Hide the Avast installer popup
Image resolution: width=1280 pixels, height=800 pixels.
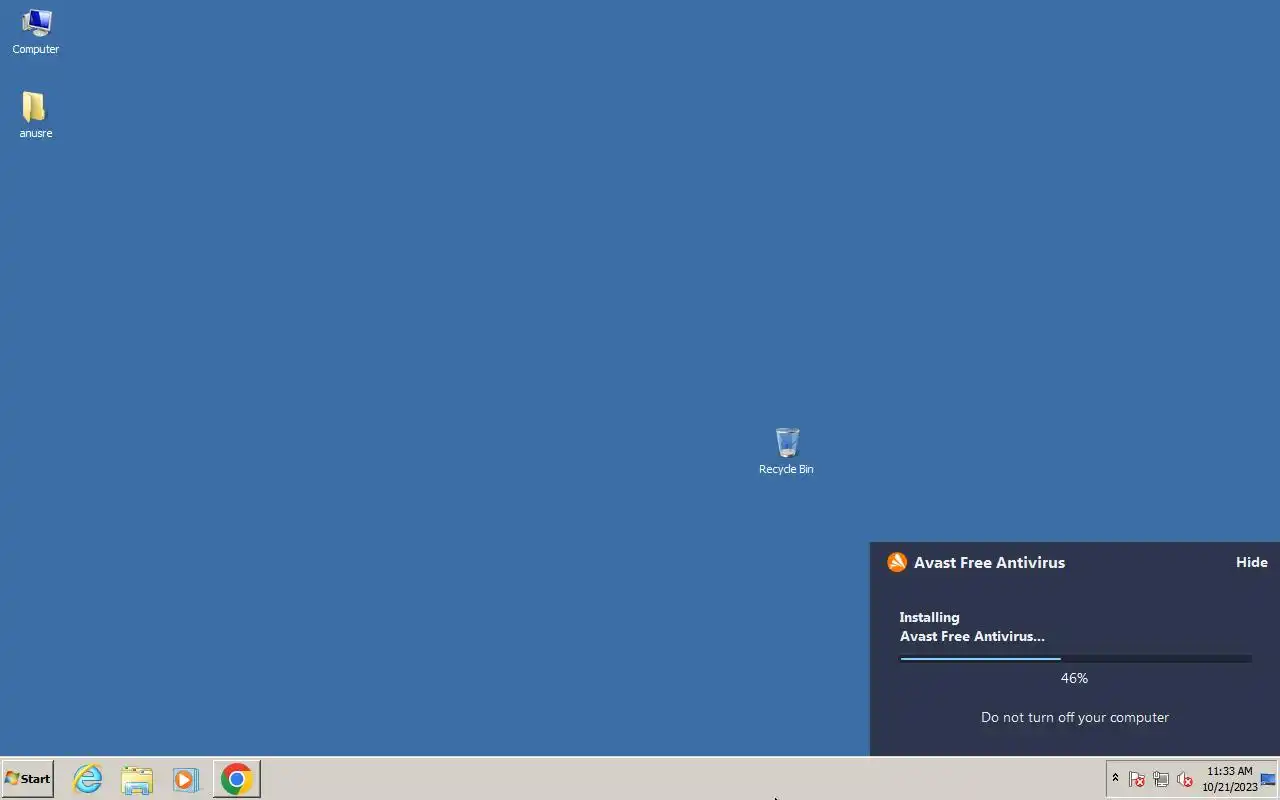pos(1251,562)
